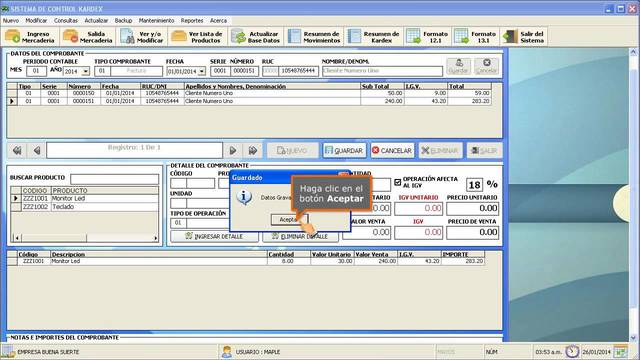The image size is (640, 360).
Task: Go to the previous record arrow
Action: point(36,151)
